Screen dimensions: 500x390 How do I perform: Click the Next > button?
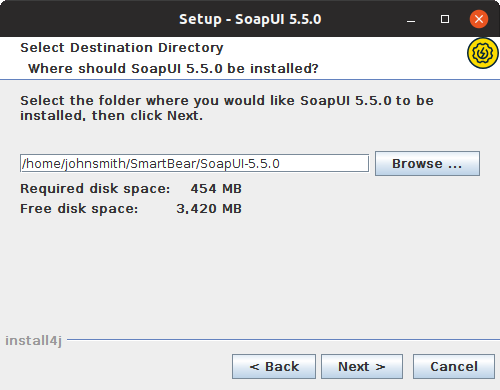tap(362, 366)
